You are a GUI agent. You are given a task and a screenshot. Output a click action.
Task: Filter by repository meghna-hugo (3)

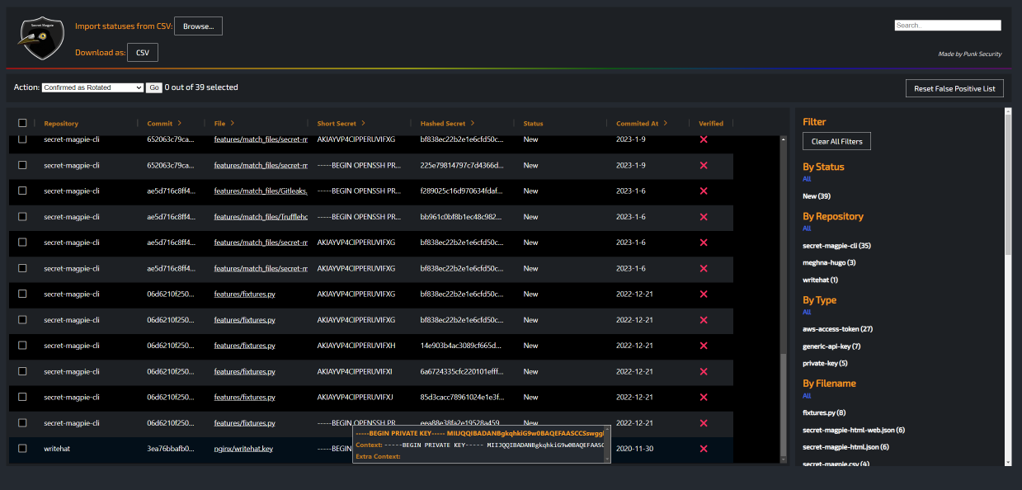pyautogui.click(x=829, y=263)
